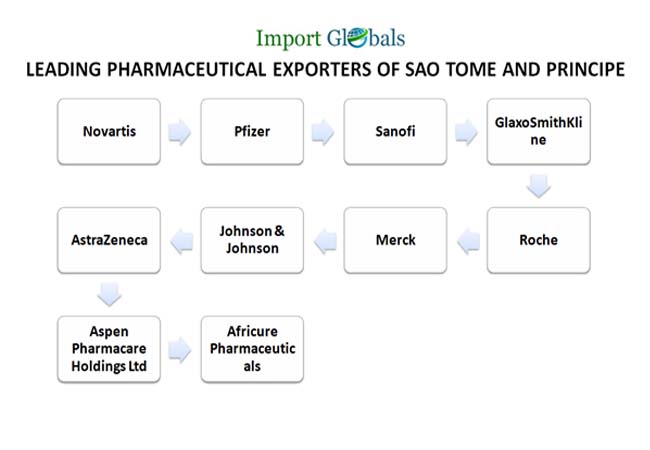
Task: Select the Johnson & Johnson box
Action: pos(251,240)
